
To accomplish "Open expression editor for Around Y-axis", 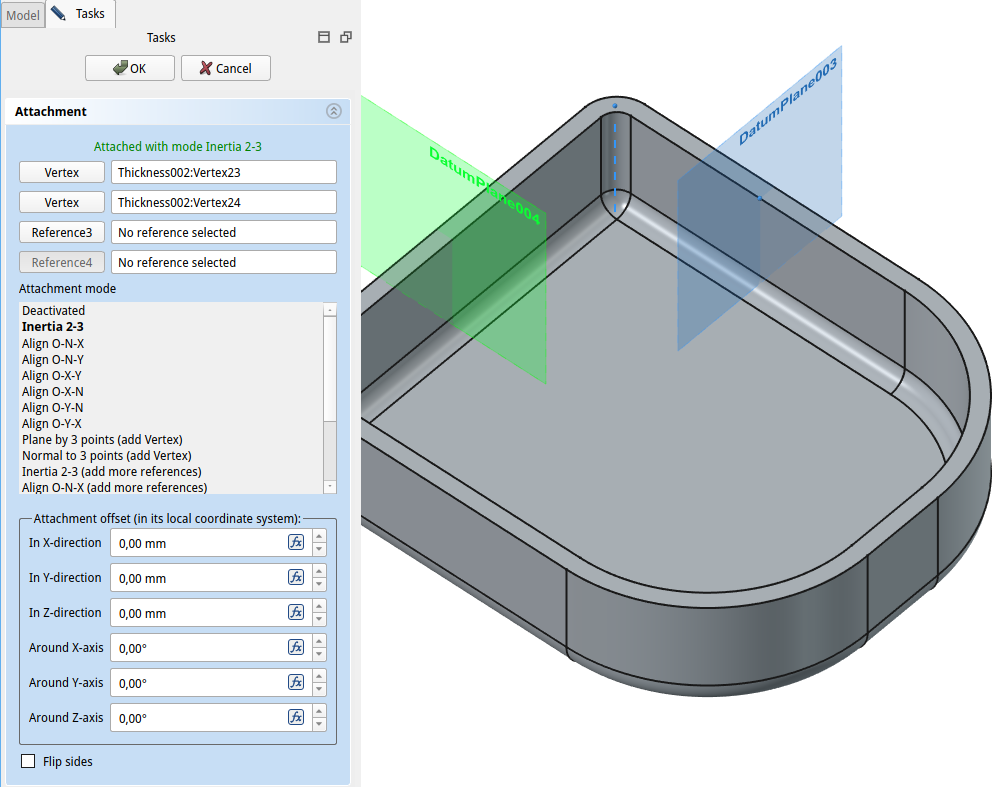I will [x=296, y=682].
